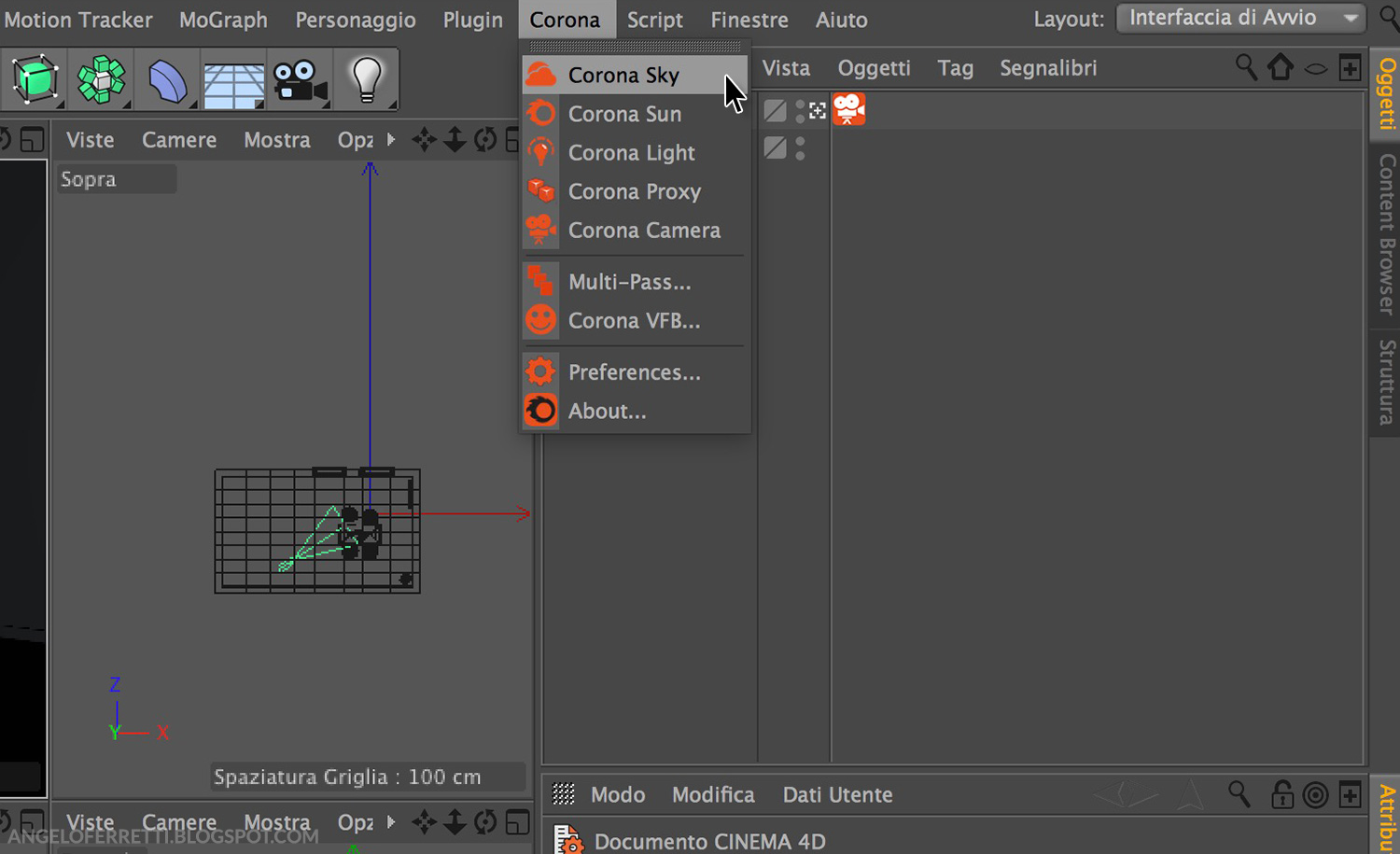Click the Floor grid toolbar icon
The height and width of the screenshot is (854, 1400).
[x=233, y=85]
